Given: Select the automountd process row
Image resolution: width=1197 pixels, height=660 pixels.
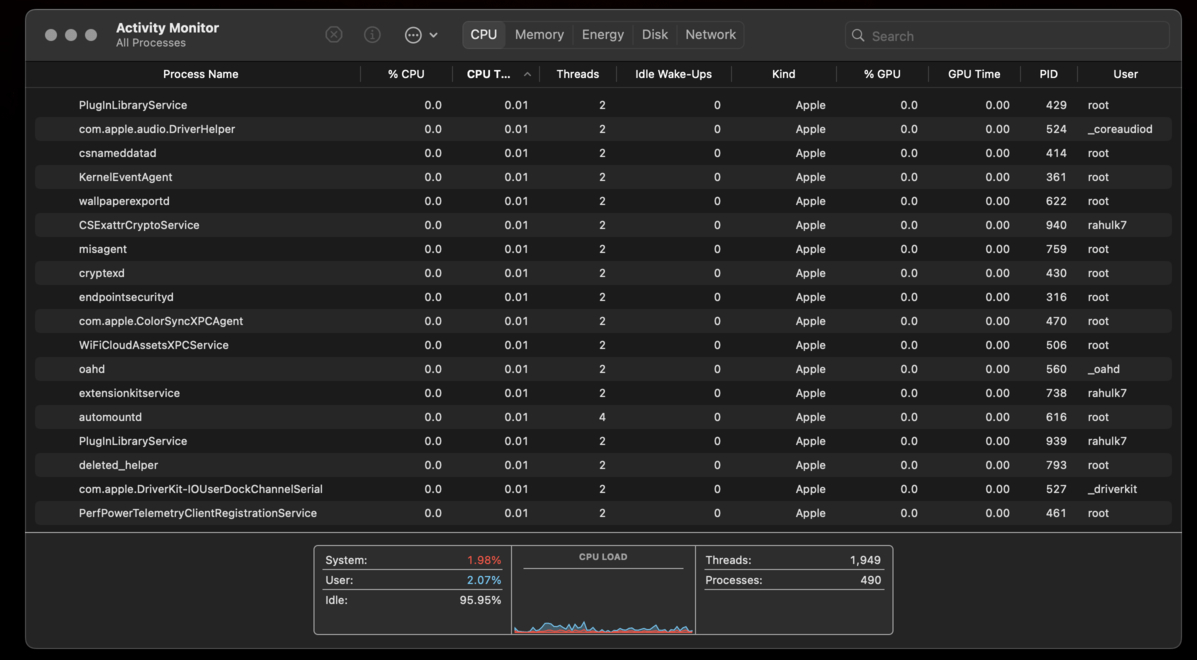Looking at the screenshot, I should point(603,417).
